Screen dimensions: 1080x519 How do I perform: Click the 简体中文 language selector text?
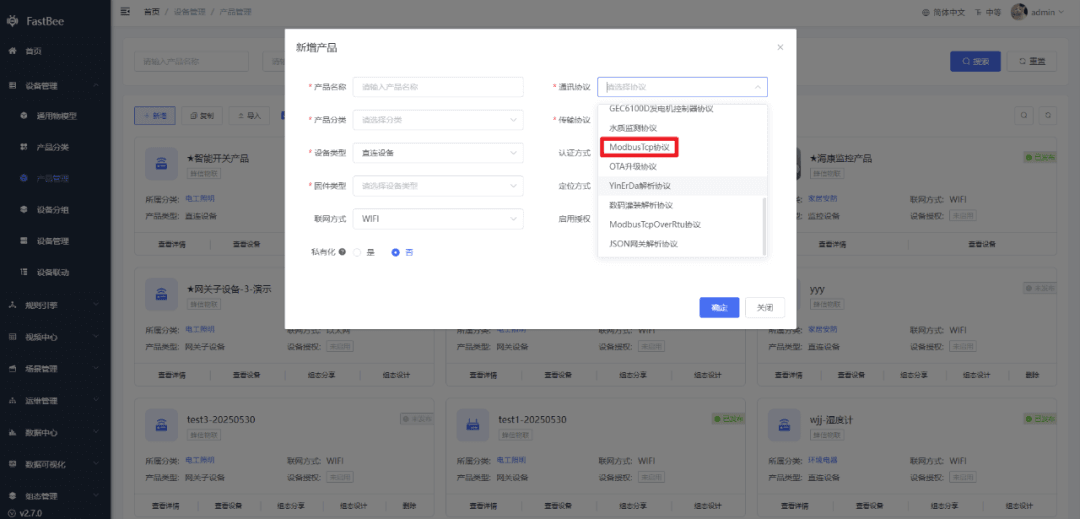[x=949, y=12]
